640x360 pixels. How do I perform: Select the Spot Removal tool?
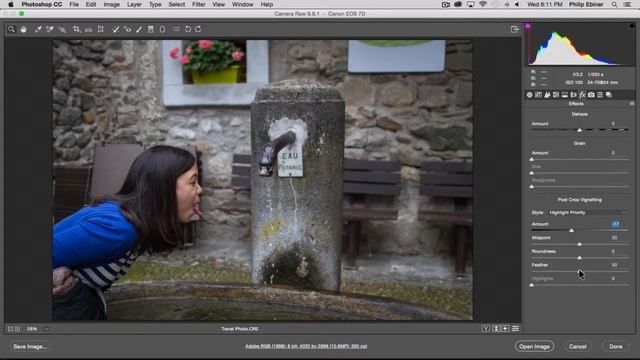(x=116, y=29)
